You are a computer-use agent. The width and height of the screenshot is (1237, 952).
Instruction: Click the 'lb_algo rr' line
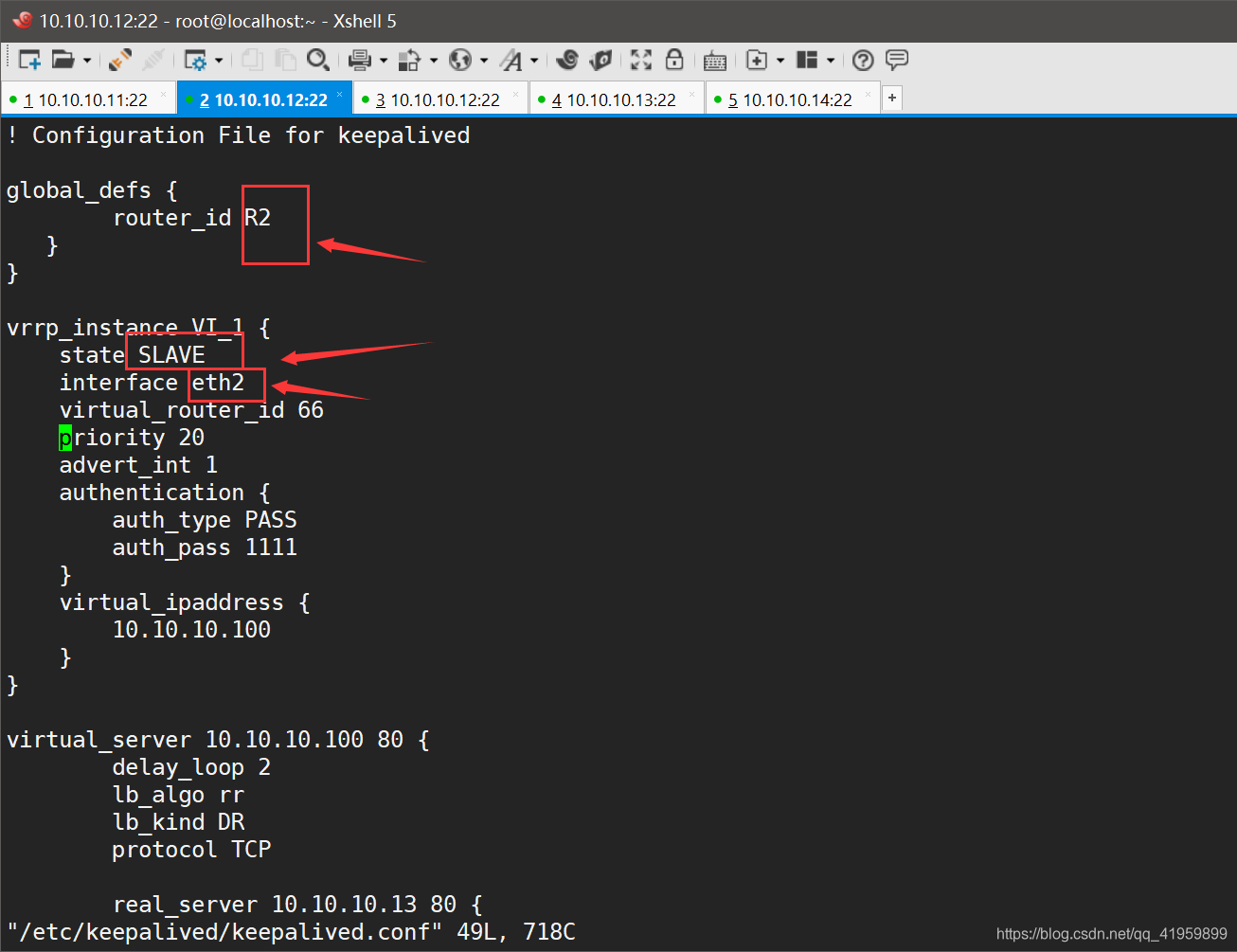click(178, 795)
